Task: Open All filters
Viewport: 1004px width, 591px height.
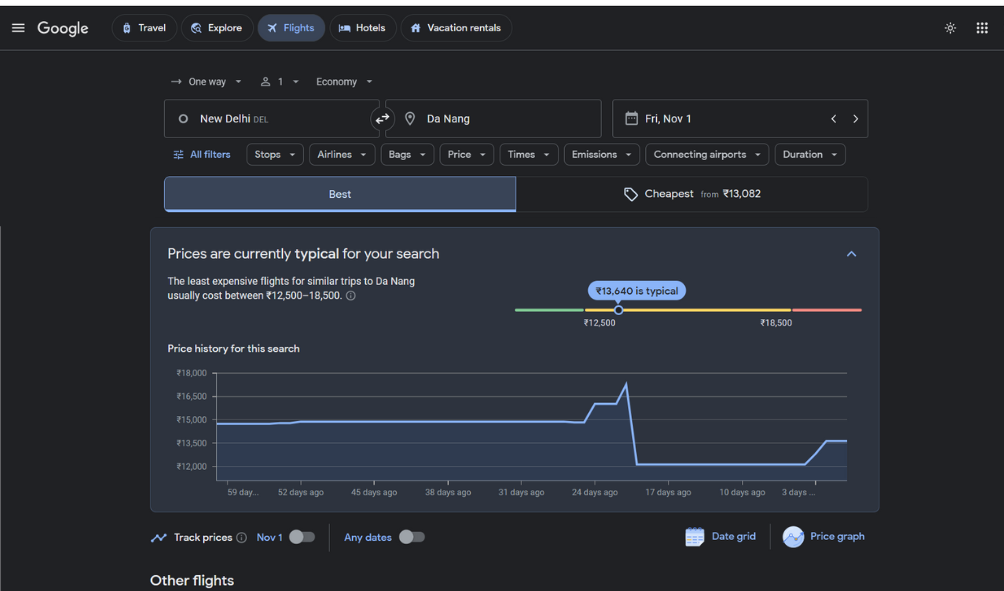Action: [x=202, y=154]
